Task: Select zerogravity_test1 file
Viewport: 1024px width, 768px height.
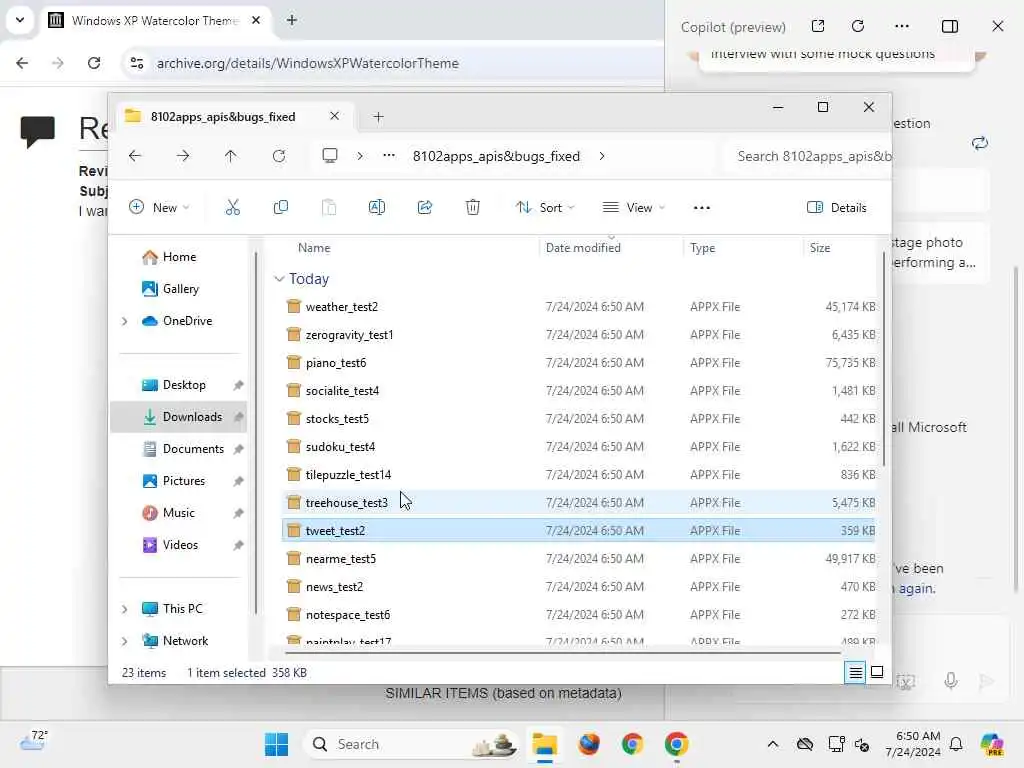Action: click(x=579, y=335)
